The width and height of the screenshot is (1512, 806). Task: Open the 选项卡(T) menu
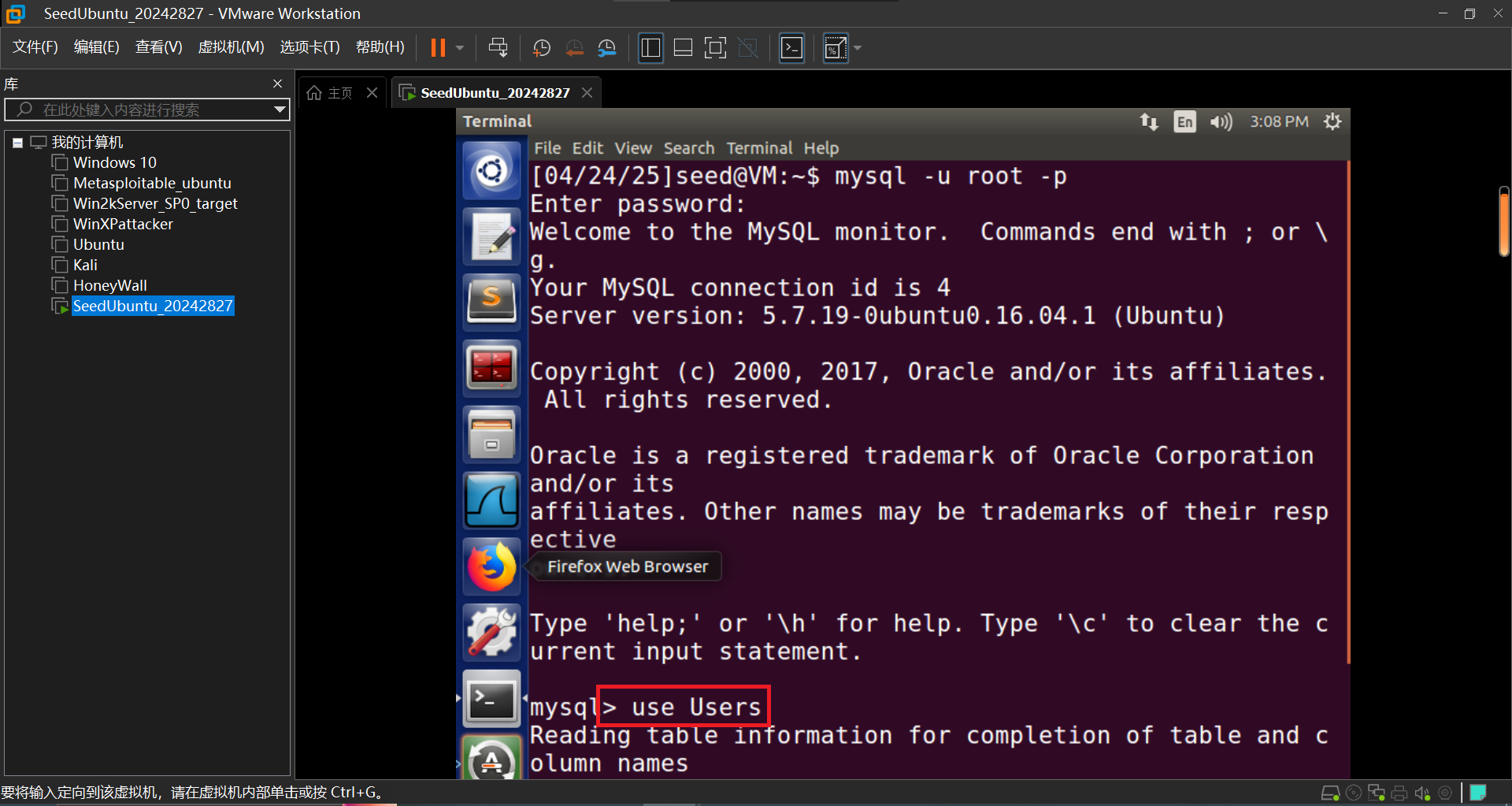pos(309,47)
